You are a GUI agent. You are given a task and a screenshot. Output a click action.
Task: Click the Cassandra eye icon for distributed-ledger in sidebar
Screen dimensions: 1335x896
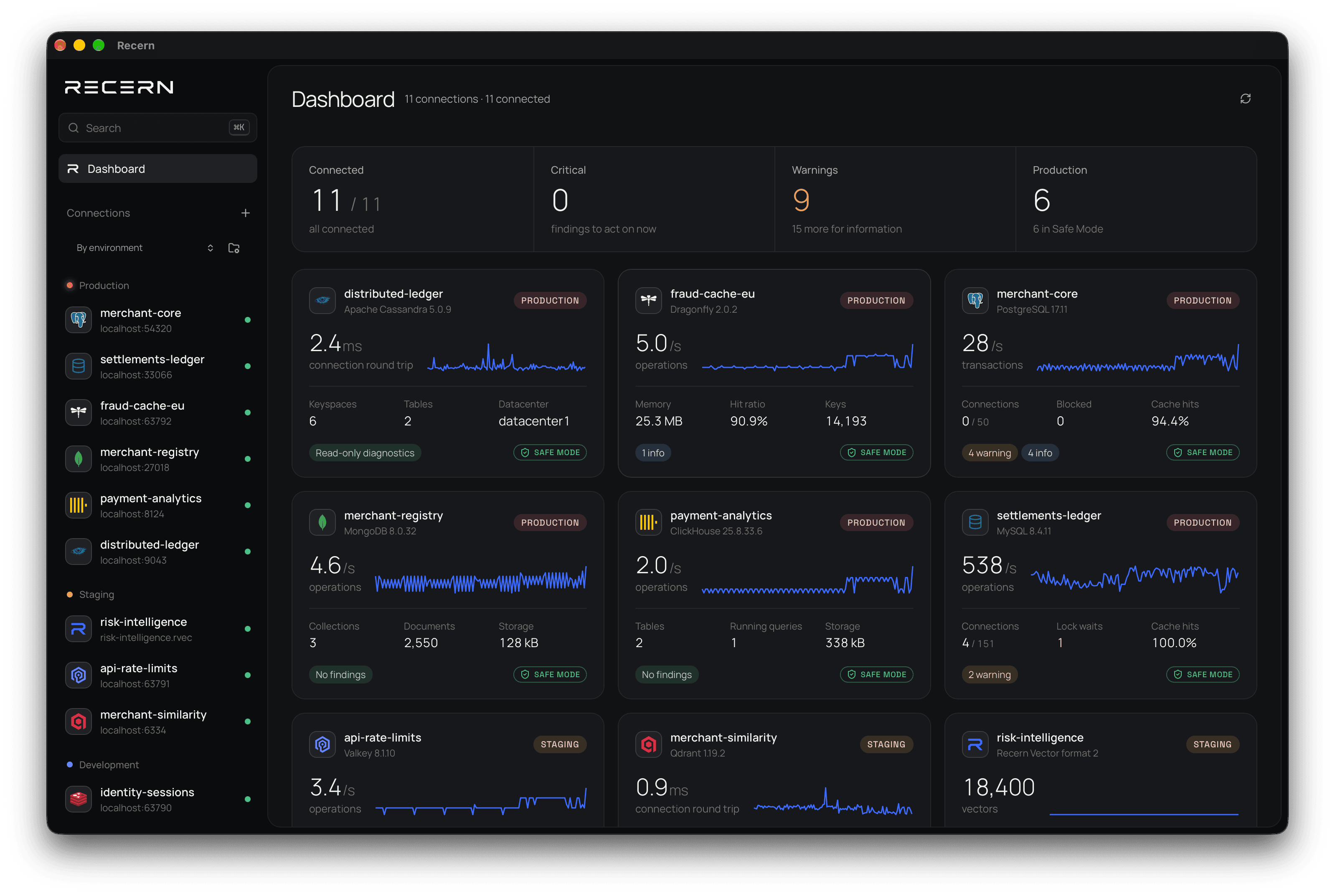coord(79,552)
